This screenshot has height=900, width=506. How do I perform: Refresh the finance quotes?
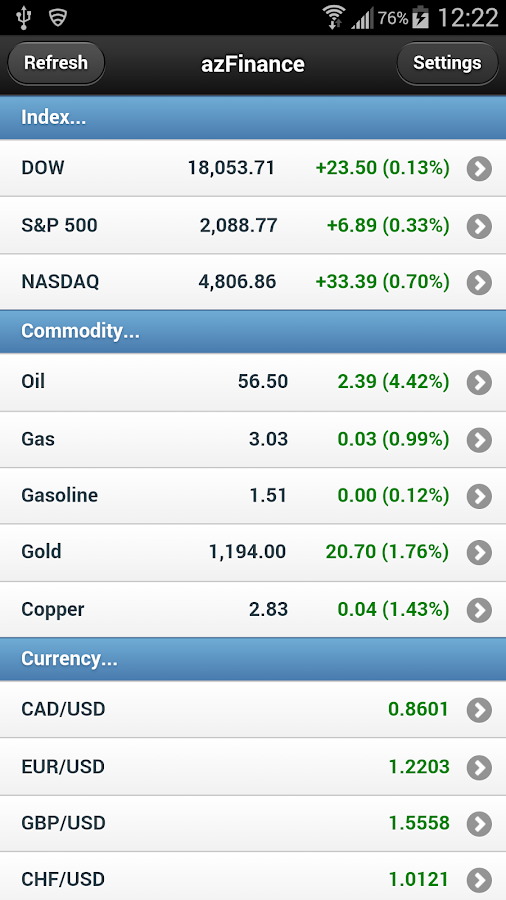[56, 63]
